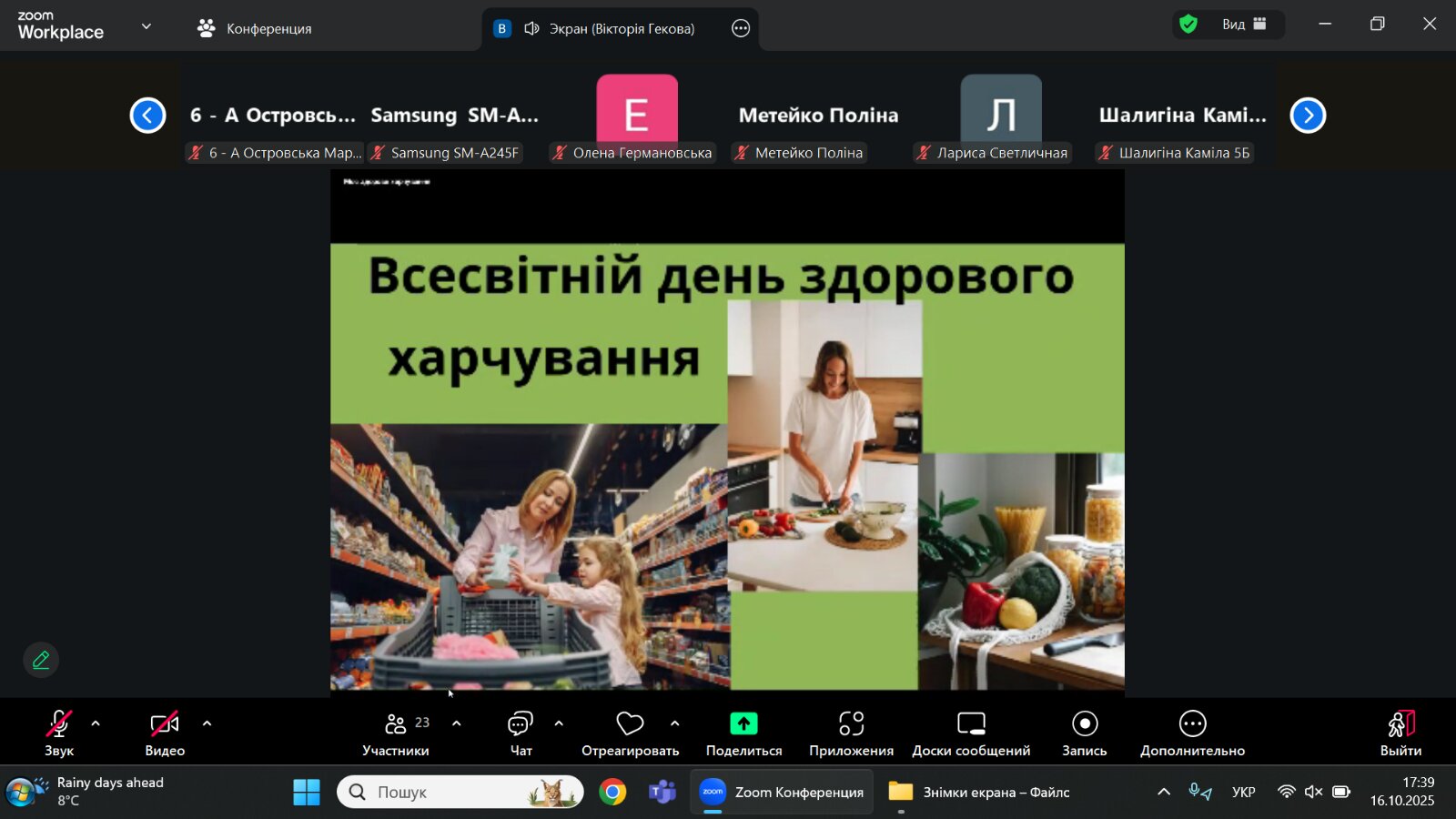Expand video options arrow next to Видео
This screenshot has height=819, width=1456.
[x=207, y=724]
